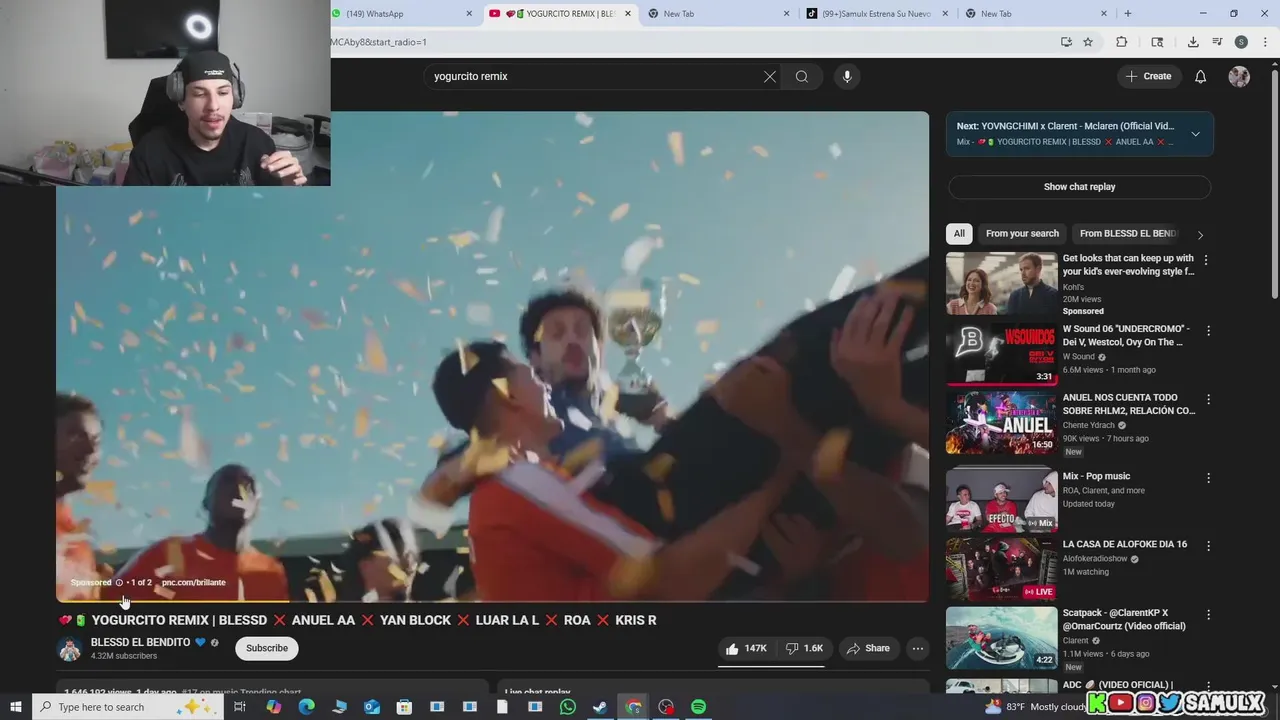Open the Kohl's sponsored video thumbnail
The height and width of the screenshot is (720, 1280).
(1001, 283)
